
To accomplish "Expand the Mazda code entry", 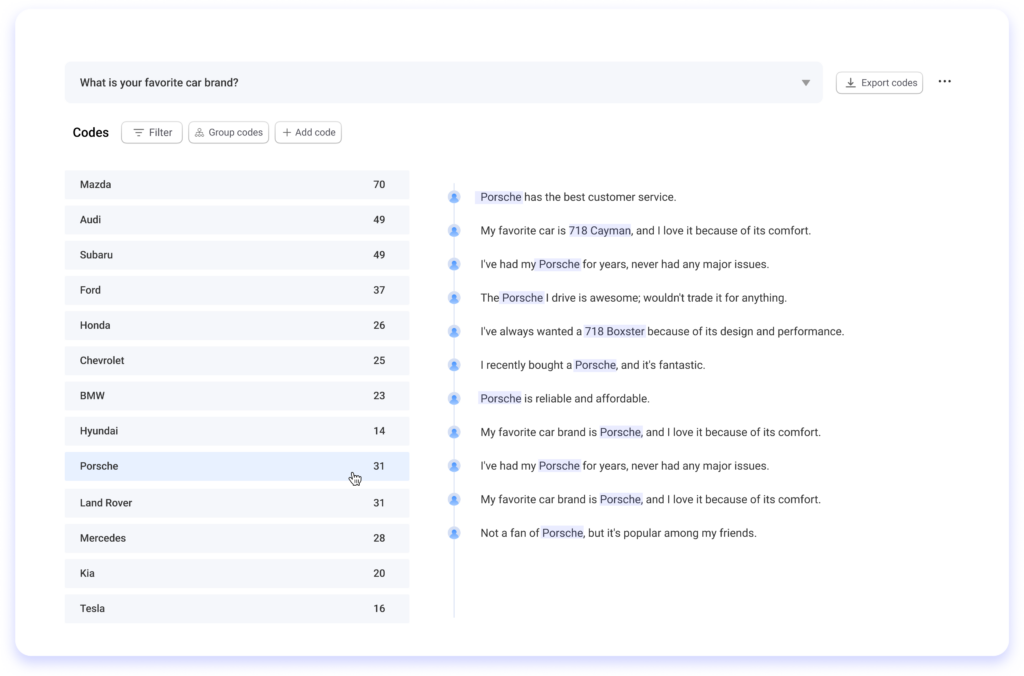I will [237, 184].
